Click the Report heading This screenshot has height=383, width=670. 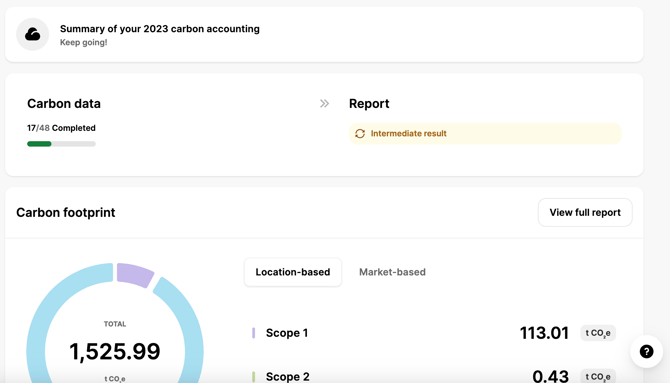click(x=369, y=103)
